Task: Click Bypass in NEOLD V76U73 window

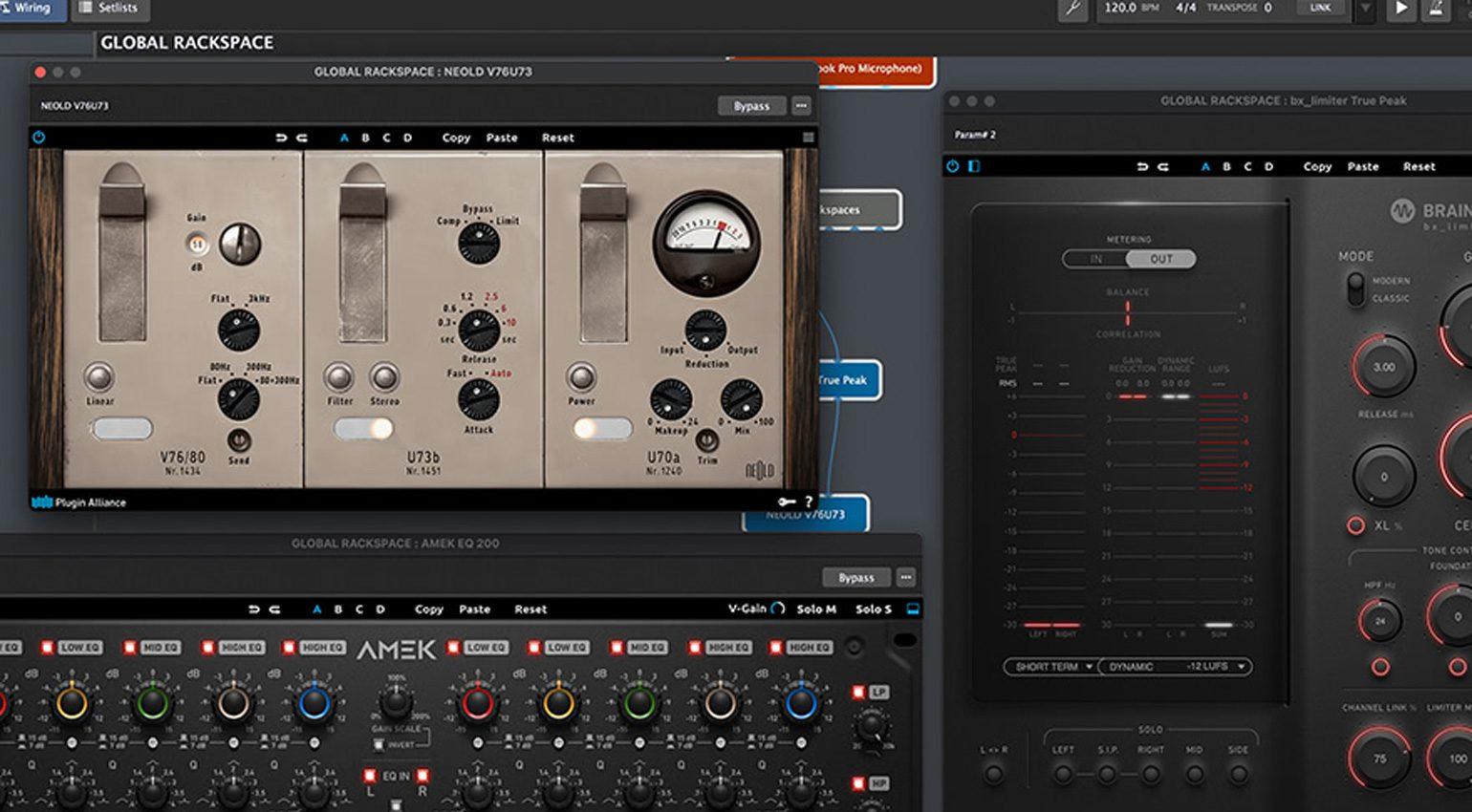Action: (x=751, y=106)
